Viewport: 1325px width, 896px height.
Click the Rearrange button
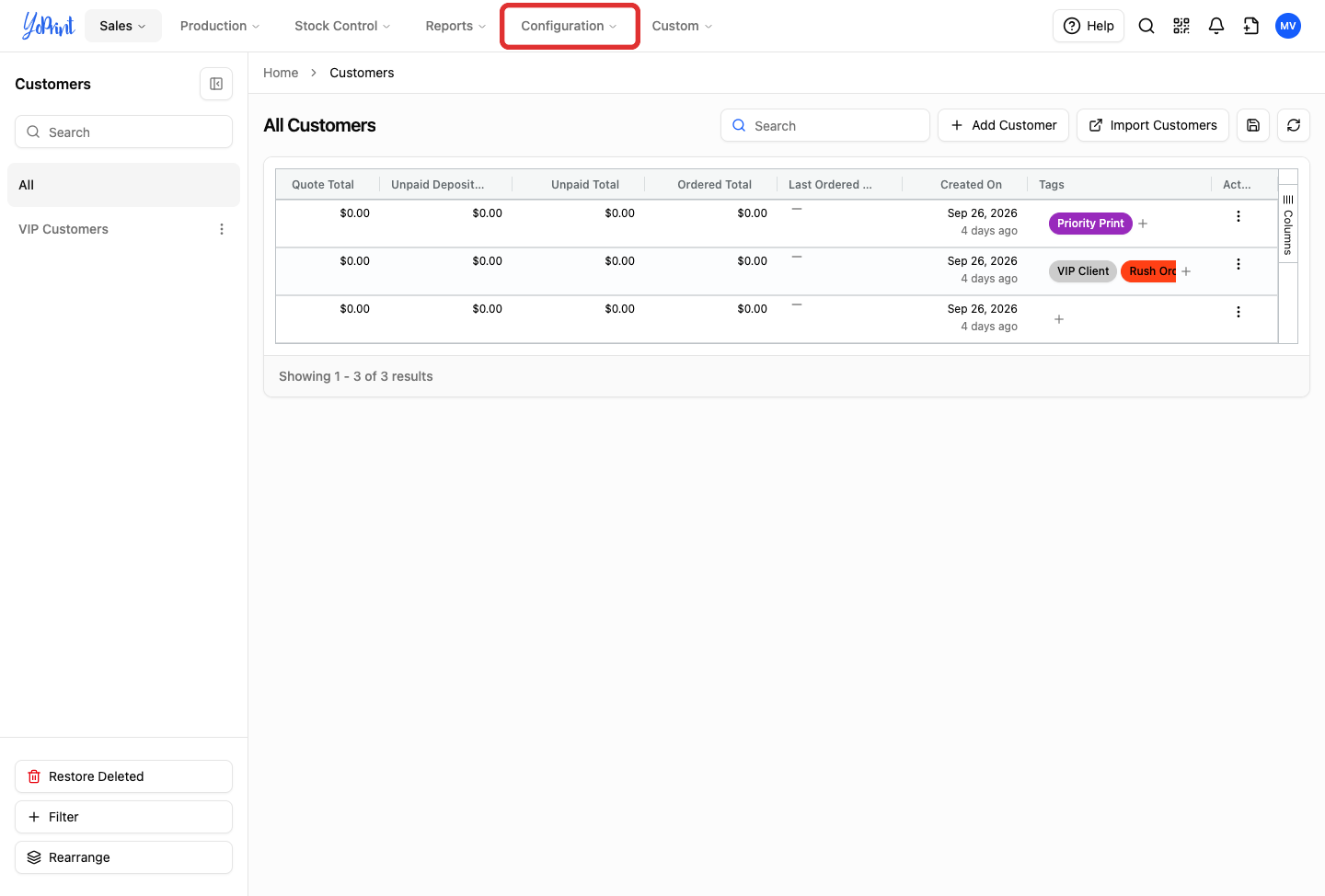(x=123, y=857)
